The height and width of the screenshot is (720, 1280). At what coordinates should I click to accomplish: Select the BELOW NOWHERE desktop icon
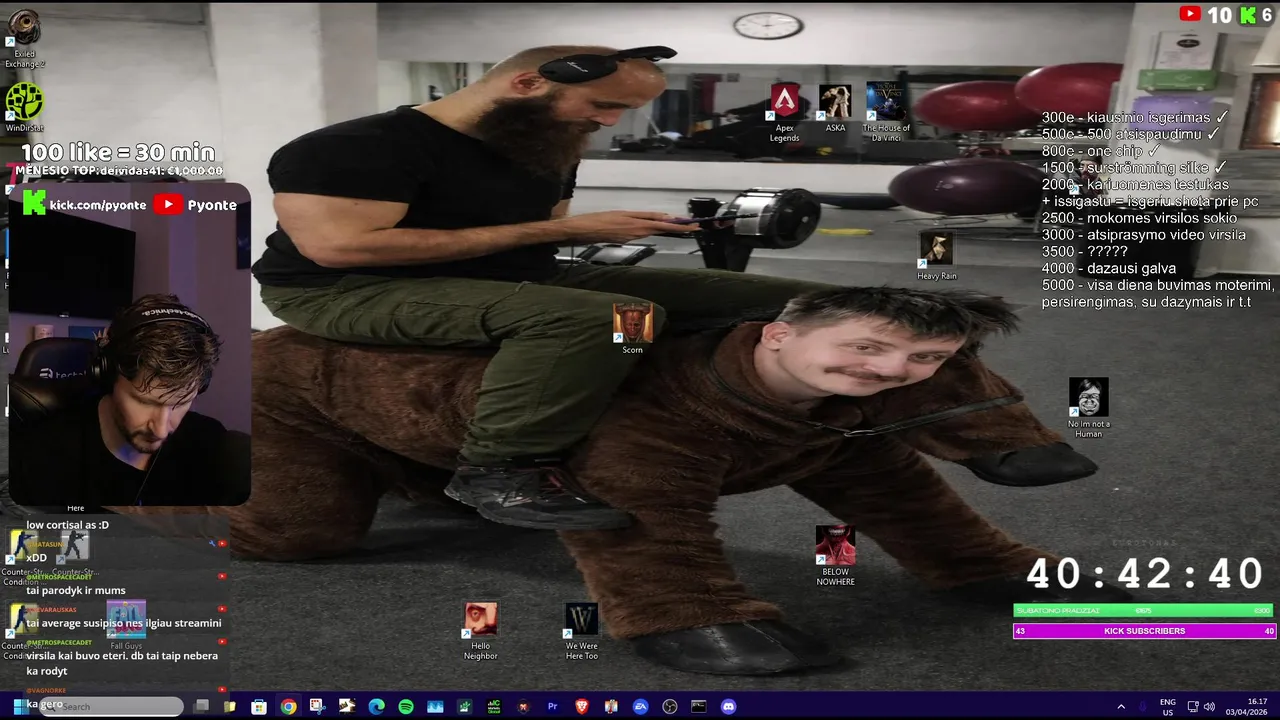coord(835,556)
